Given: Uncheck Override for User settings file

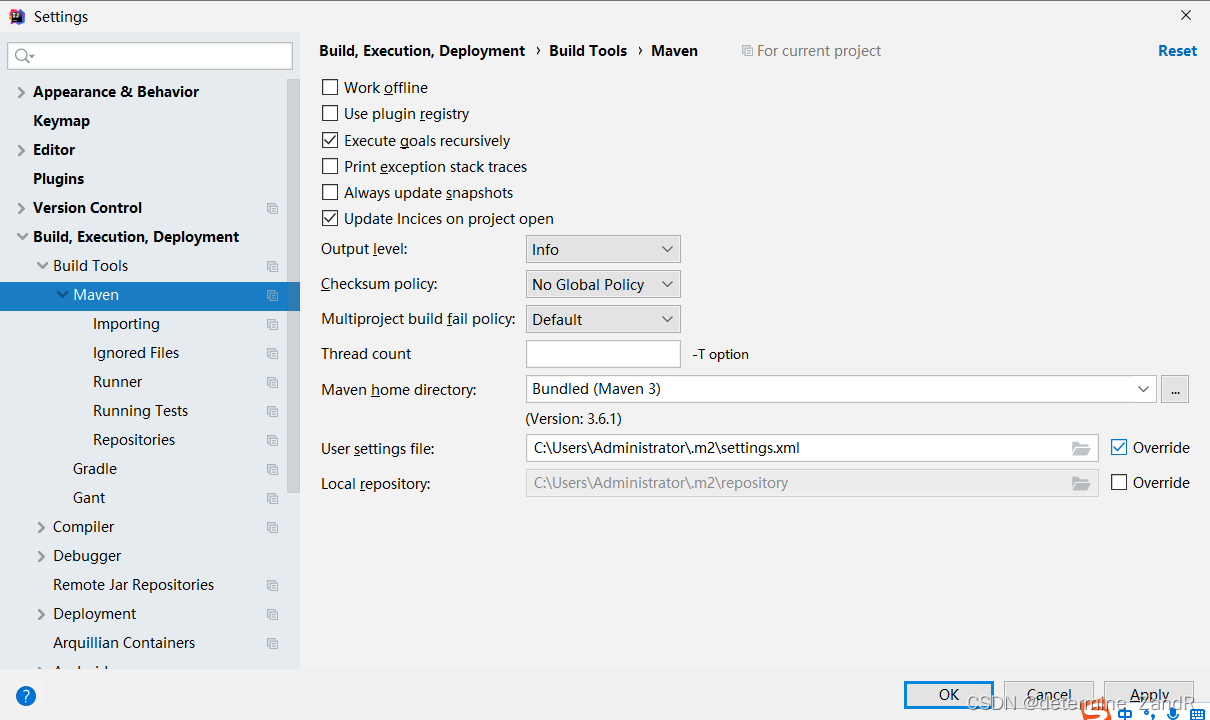Looking at the screenshot, I should coord(1119,448).
